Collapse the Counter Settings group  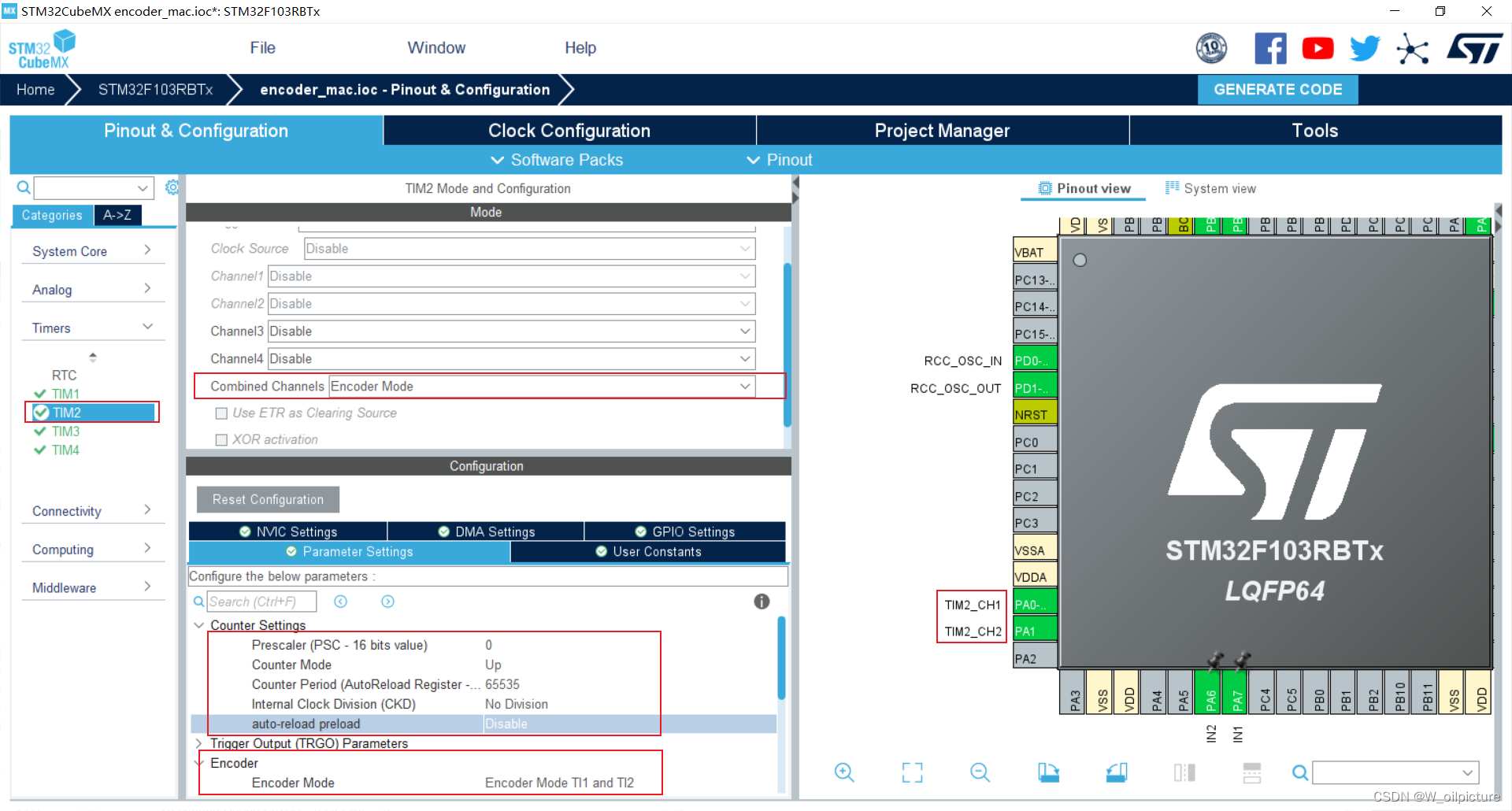point(198,625)
